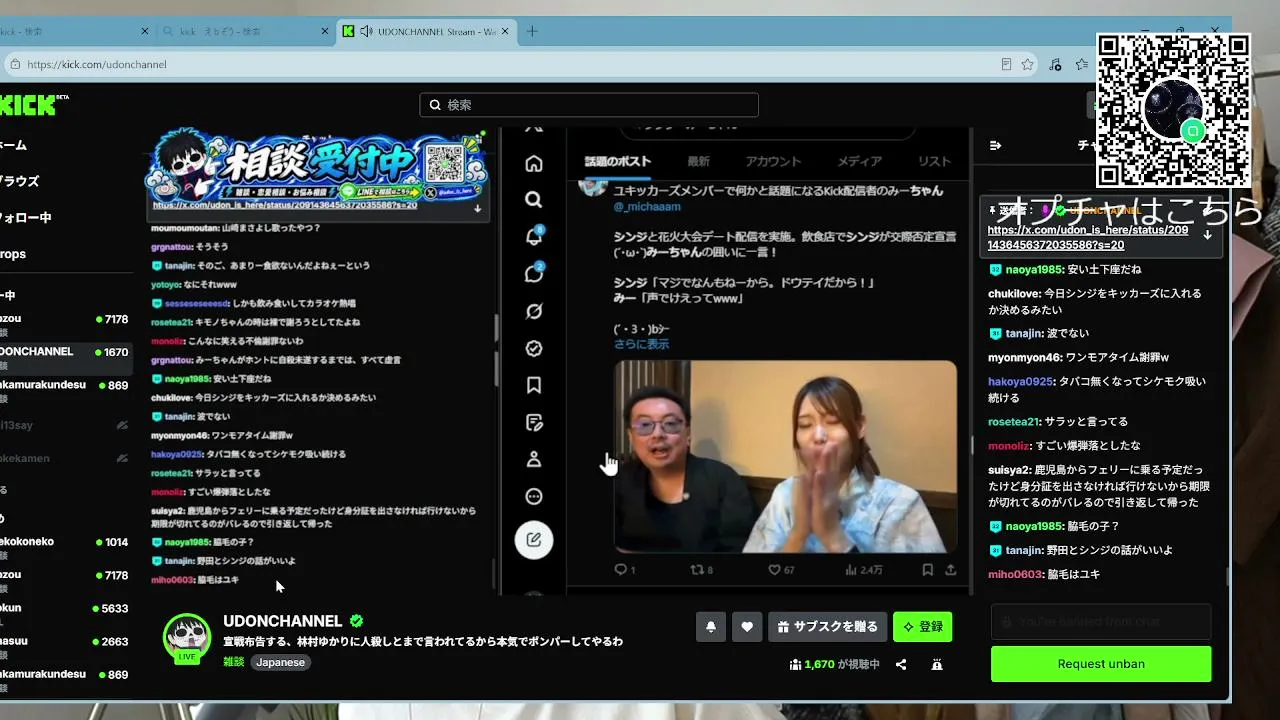Open the tweet's video thumbnail
Screen dimensions: 1280x720
(785, 456)
